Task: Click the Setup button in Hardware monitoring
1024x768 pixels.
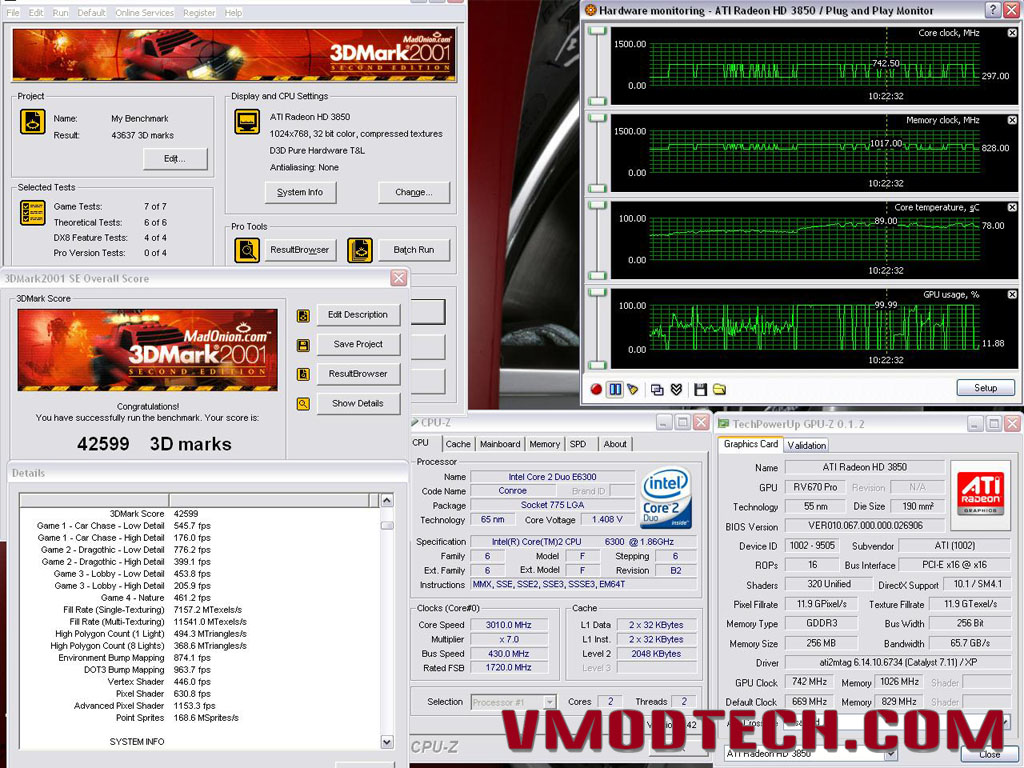Action: click(985, 388)
